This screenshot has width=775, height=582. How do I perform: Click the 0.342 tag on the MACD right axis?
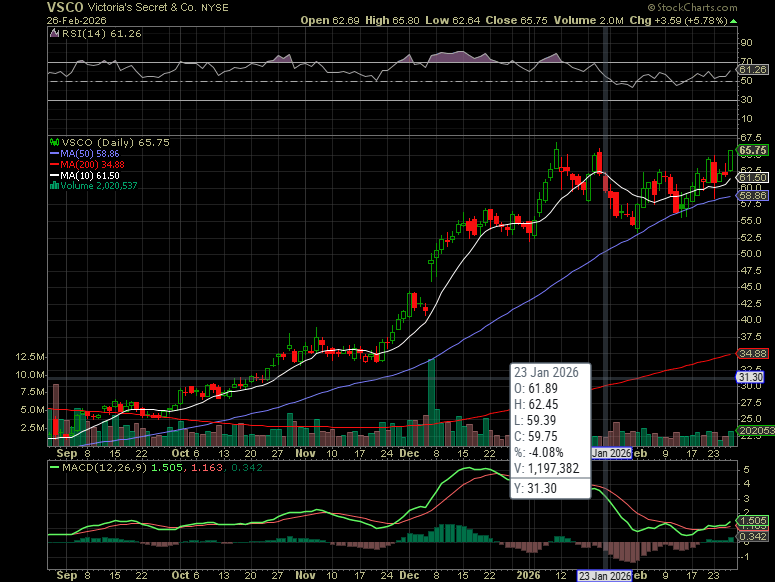tap(753, 537)
